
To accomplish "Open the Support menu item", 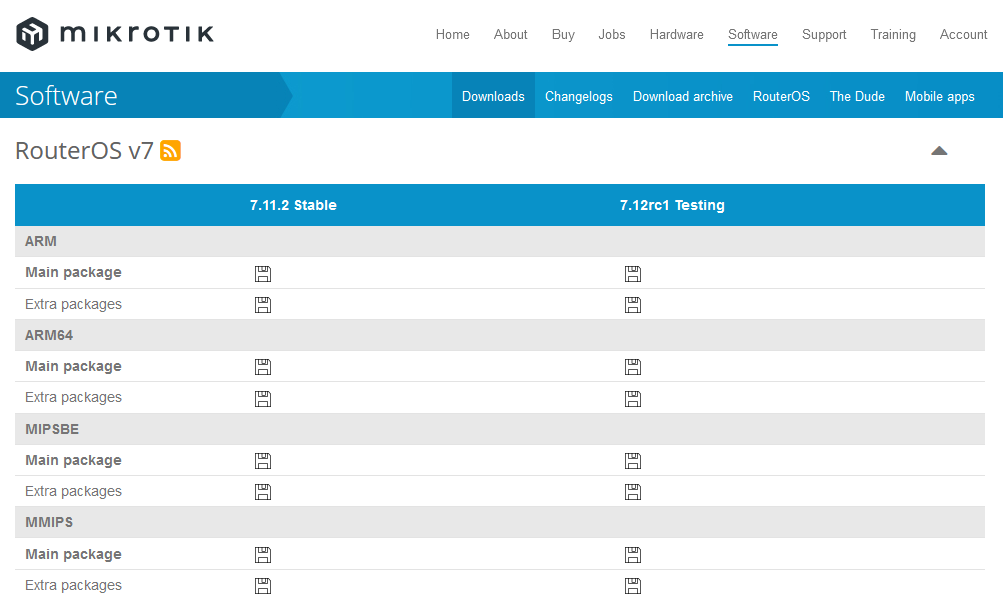I will click(824, 35).
